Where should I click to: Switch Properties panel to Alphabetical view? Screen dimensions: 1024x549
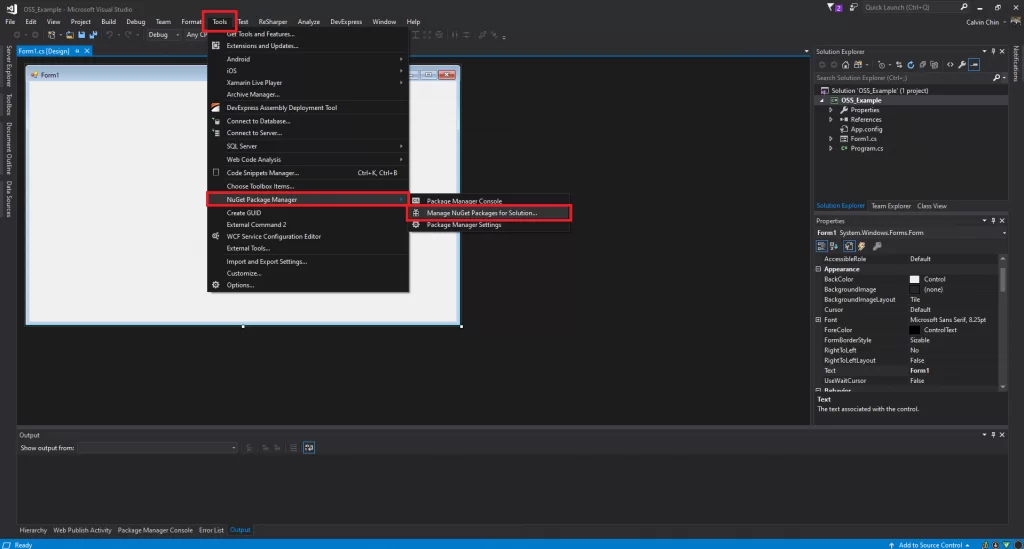[834, 246]
